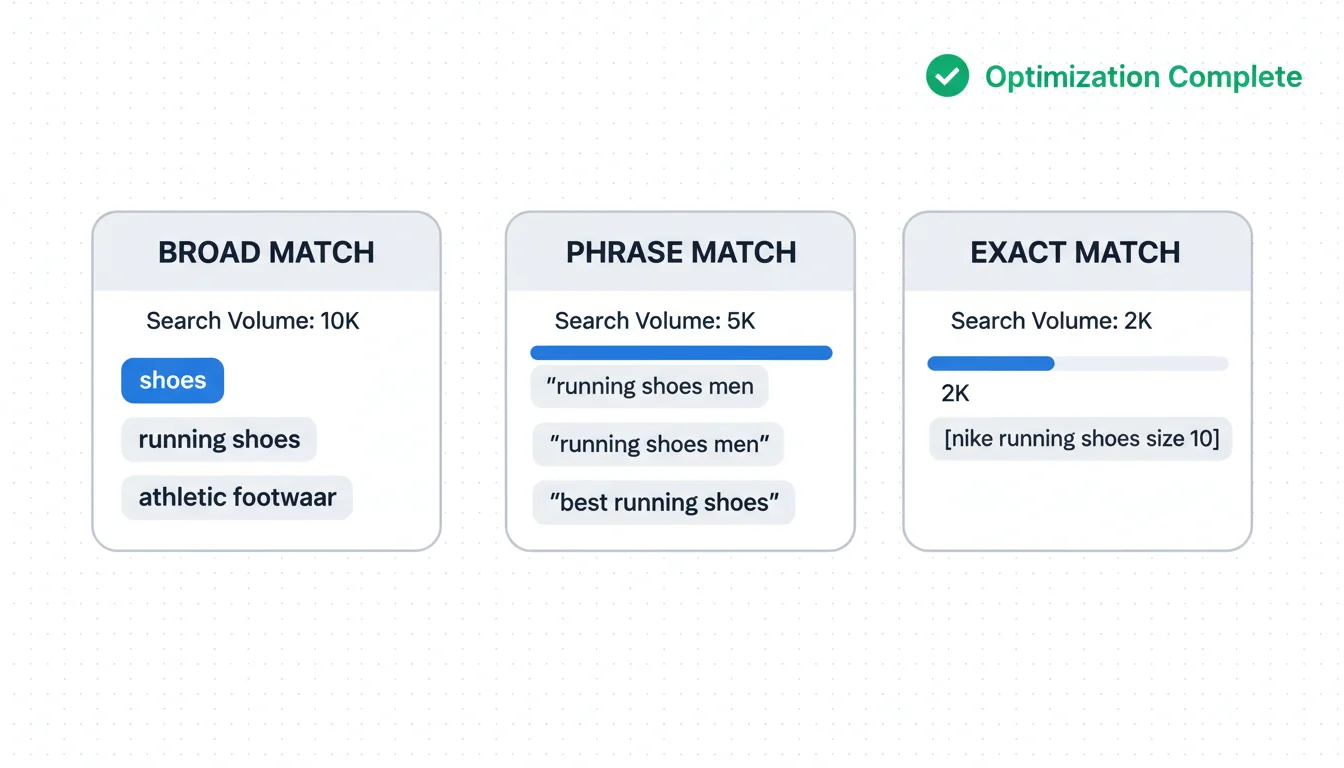Pick the athletic footwaar keyword chip
Screen dimensions: 1344x768
(237, 498)
